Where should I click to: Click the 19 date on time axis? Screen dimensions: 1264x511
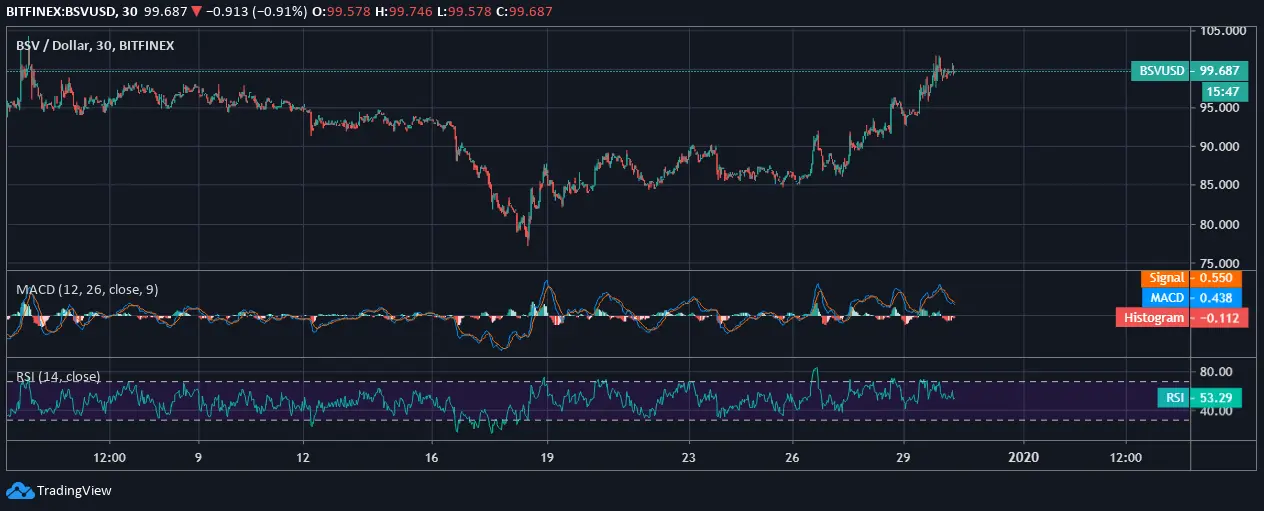(x=547, y=456)
